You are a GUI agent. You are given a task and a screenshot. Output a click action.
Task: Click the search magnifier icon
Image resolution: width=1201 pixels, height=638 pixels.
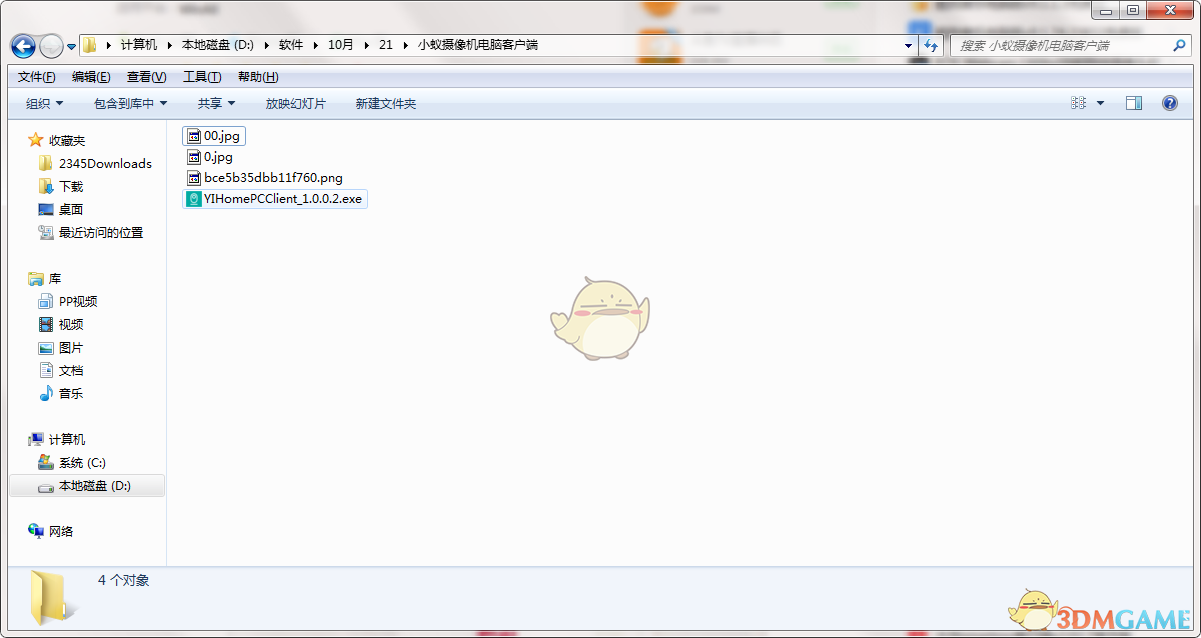[x=1179, y=45]
